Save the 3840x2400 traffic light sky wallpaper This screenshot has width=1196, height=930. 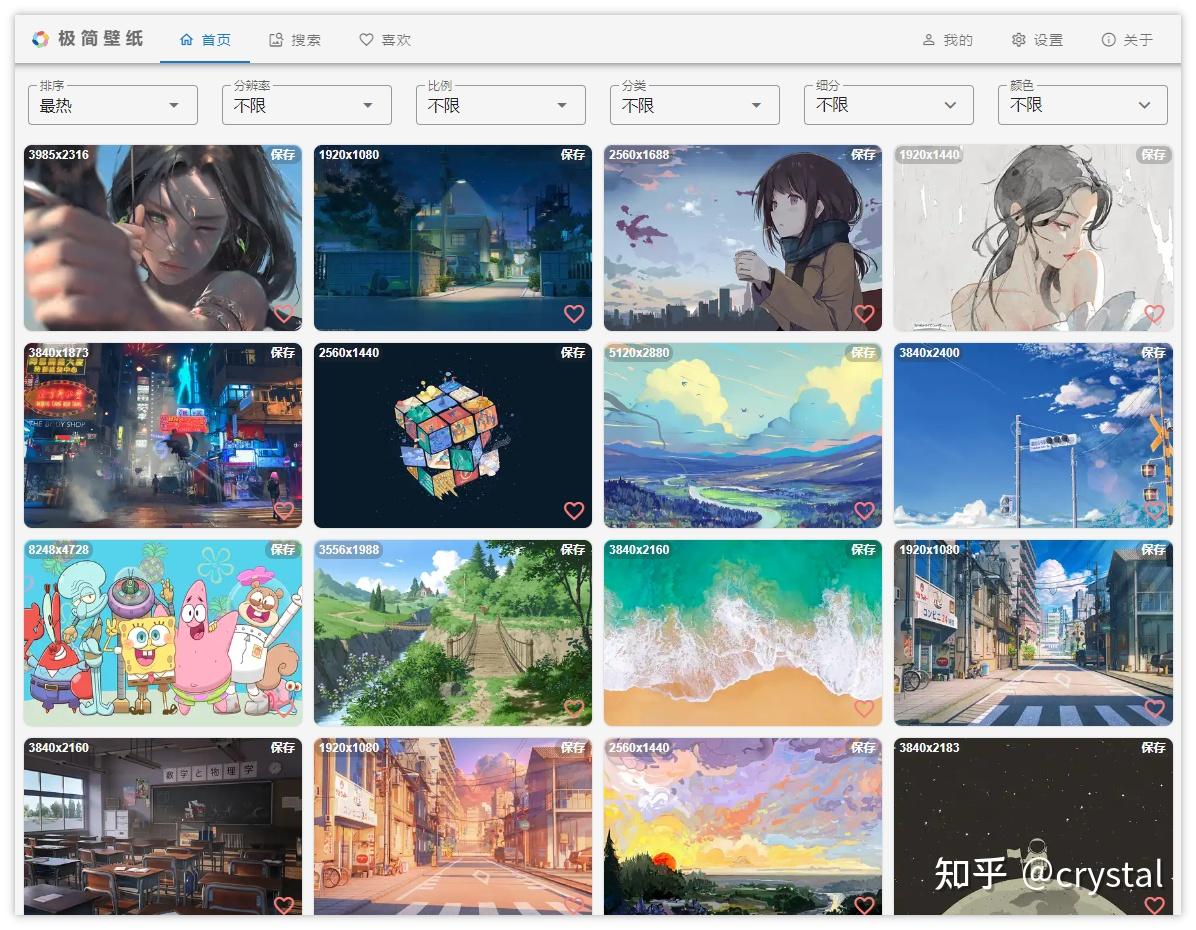click(1153, 352)
